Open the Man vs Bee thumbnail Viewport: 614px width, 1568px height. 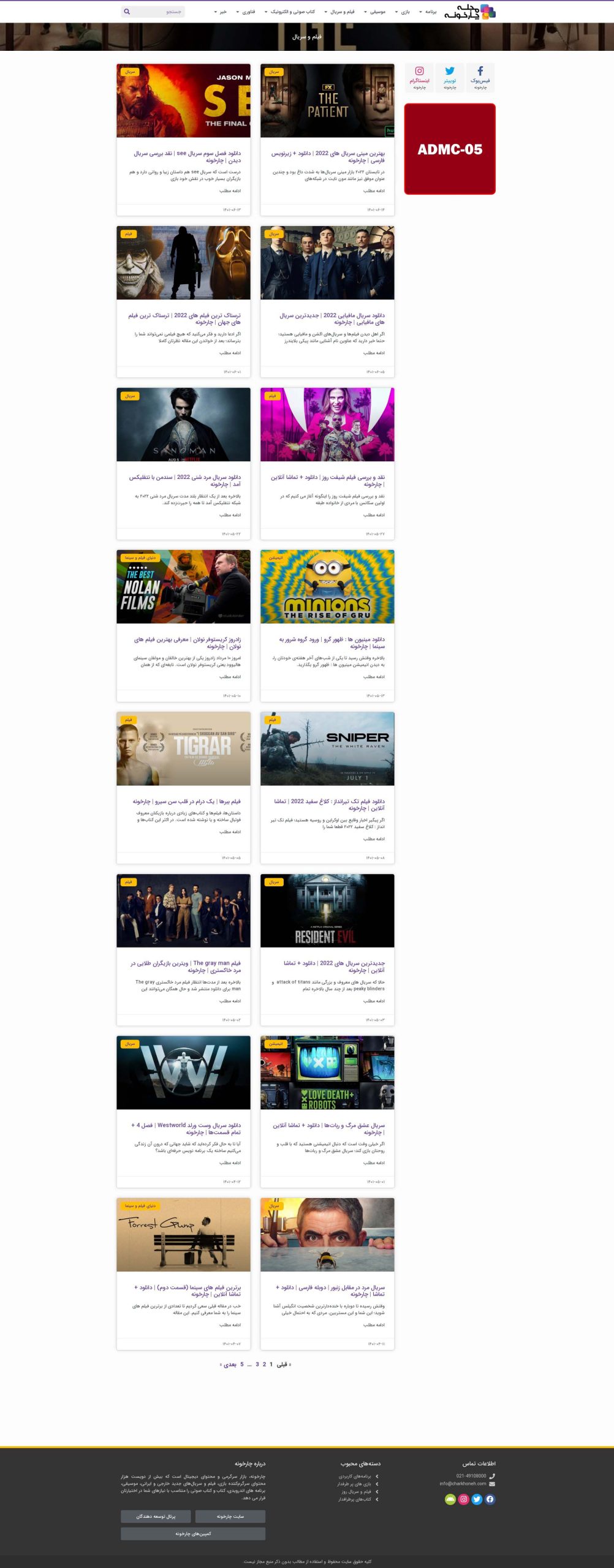coord(327,1235)
